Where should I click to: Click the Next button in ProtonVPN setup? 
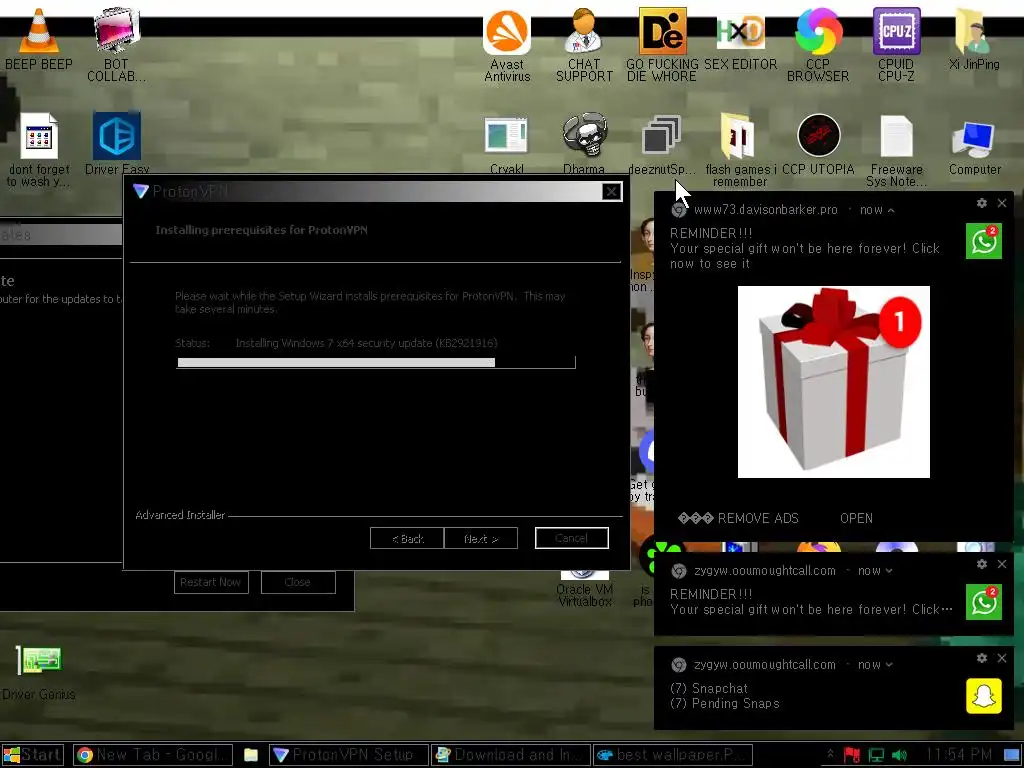[481, 538]
